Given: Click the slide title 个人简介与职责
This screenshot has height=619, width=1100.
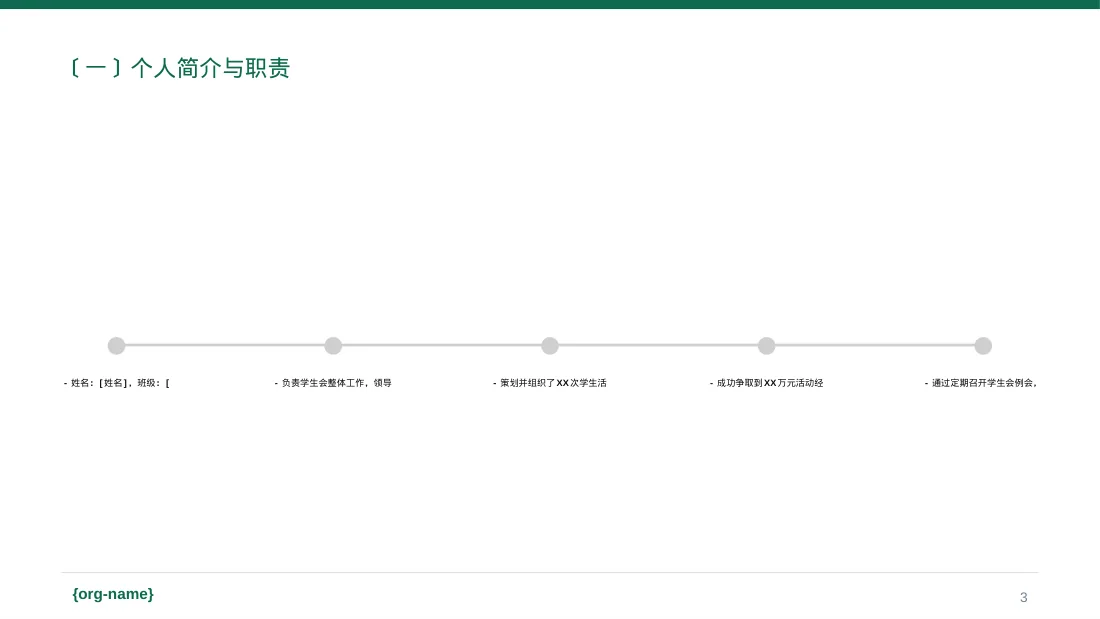Looking at the screenshot, I should [178, 68].
